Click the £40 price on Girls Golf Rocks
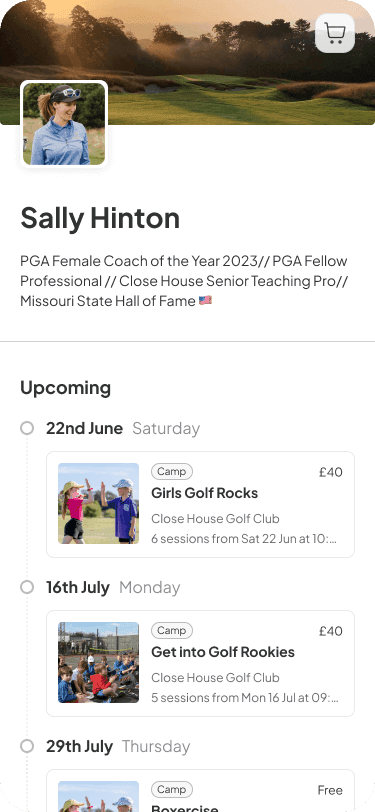The height and width of the screenshot is (812, 375). [331, 472]
